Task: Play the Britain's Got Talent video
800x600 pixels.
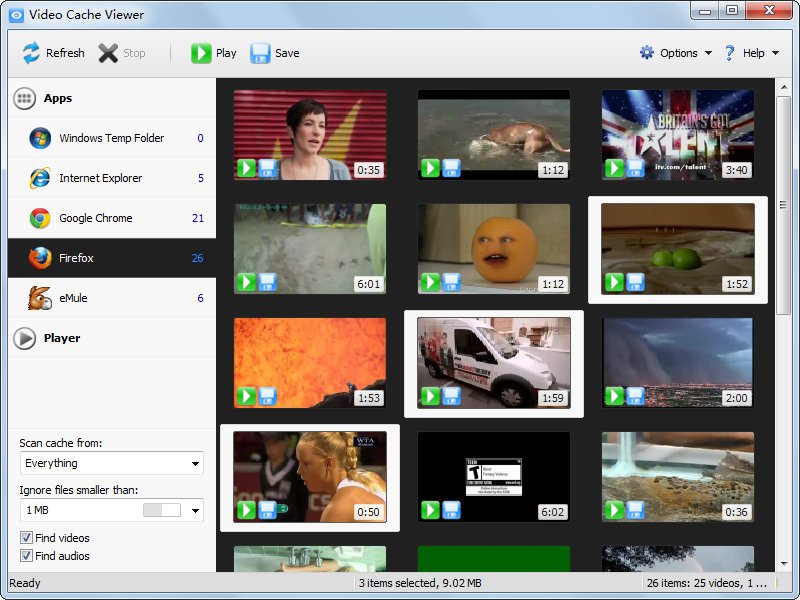Action: point(615,168)
